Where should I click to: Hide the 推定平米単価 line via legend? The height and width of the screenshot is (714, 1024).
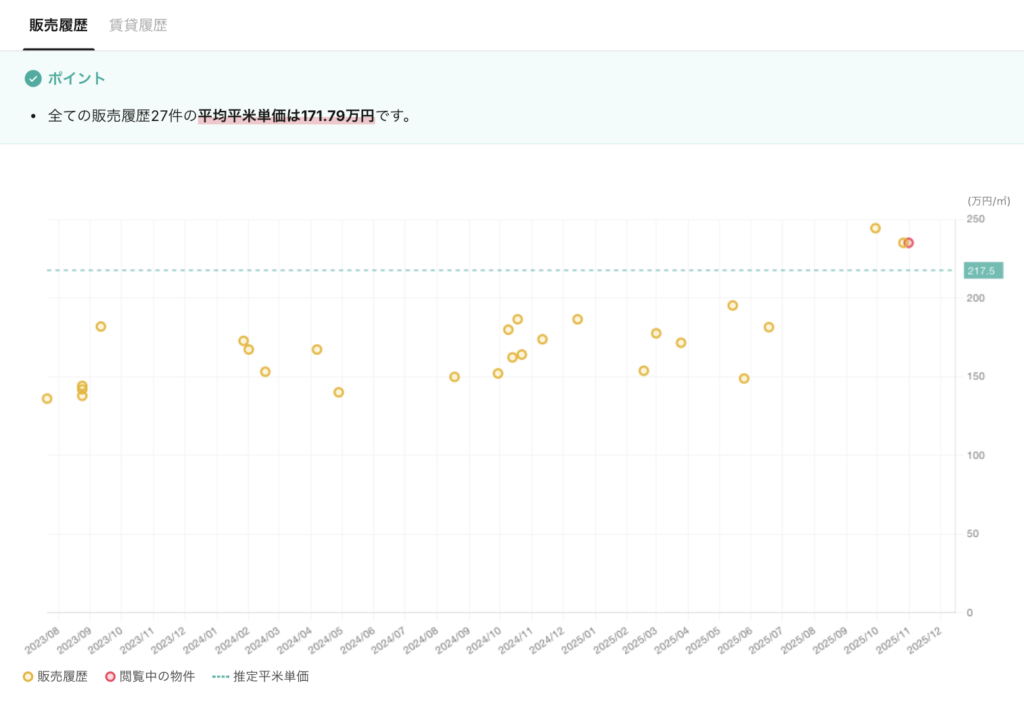tap(260, 677)
